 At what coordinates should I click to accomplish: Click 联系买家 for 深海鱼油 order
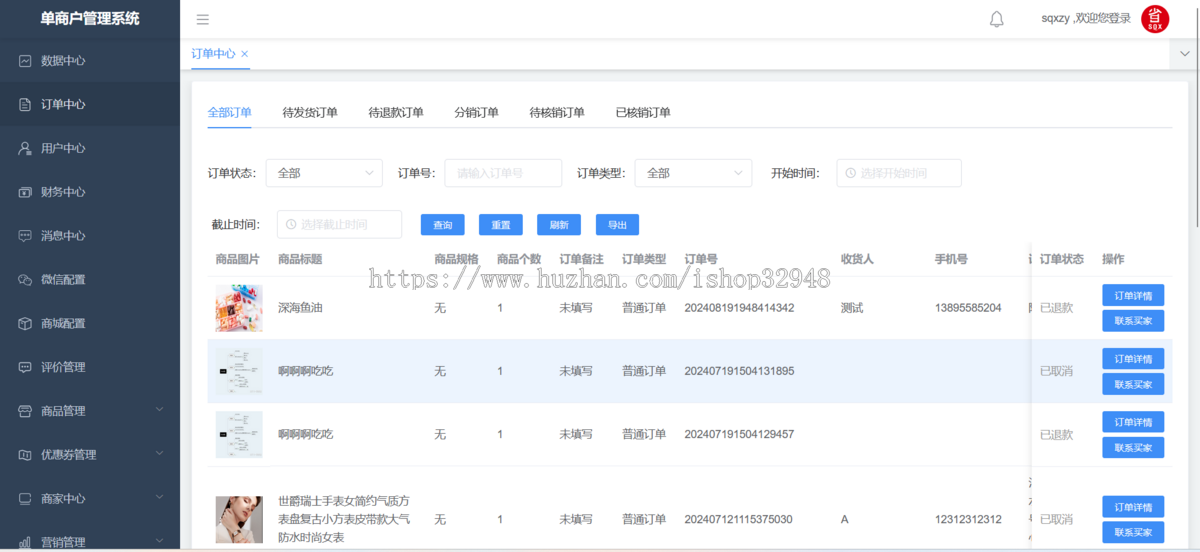1133,321
